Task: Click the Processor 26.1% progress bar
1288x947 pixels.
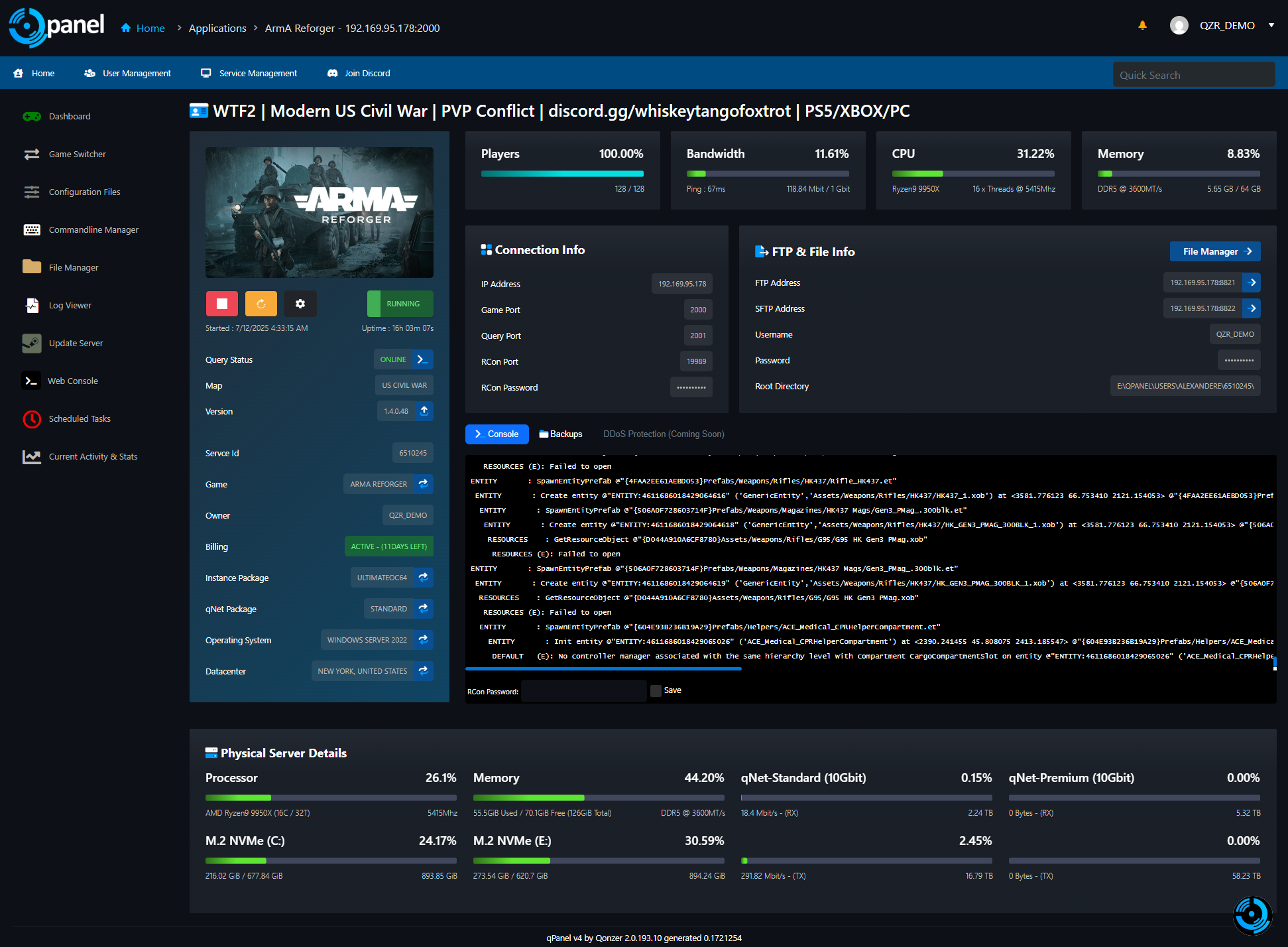Action: point(331,797)
